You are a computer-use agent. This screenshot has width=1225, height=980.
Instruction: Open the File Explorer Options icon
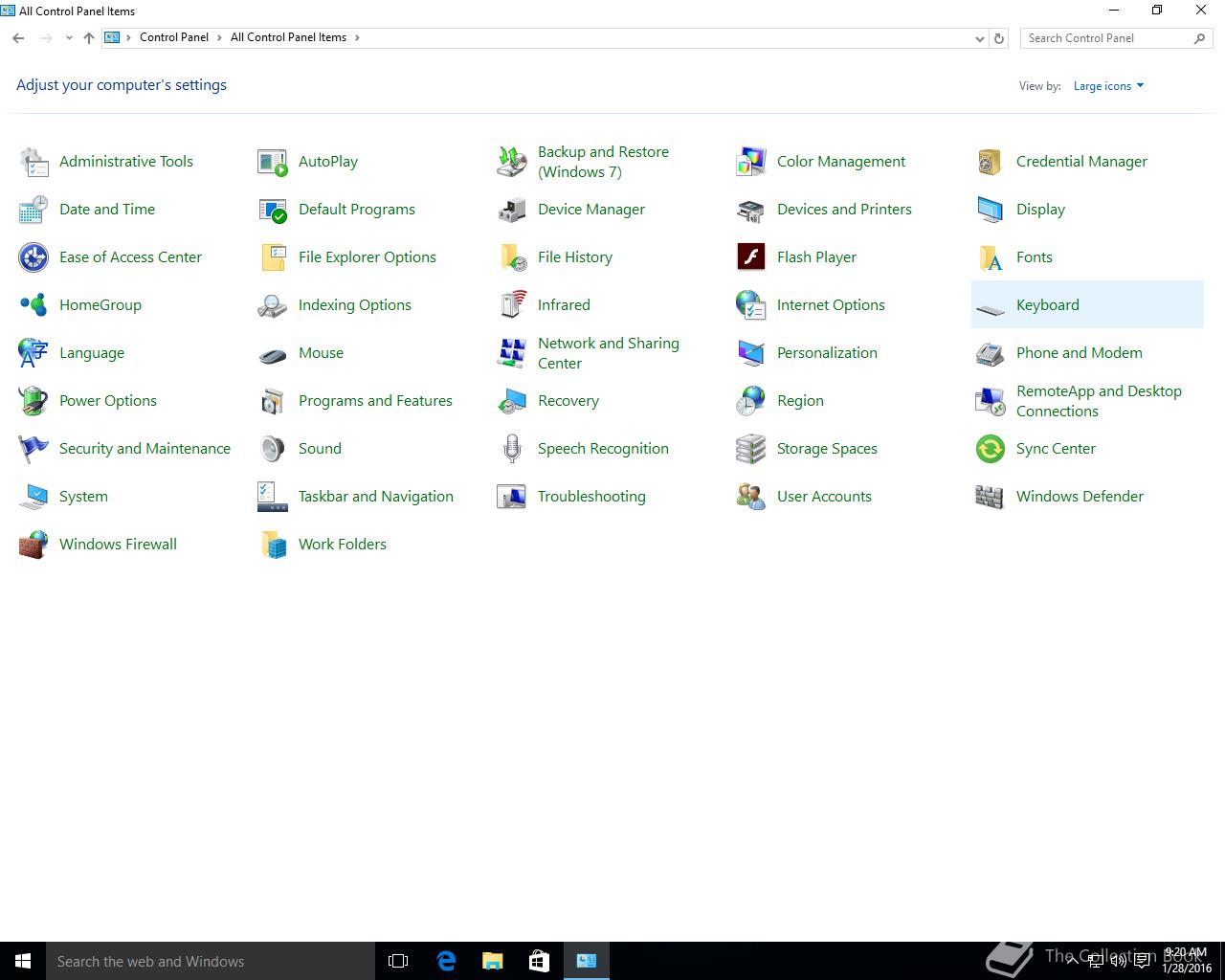click(273, 257)
